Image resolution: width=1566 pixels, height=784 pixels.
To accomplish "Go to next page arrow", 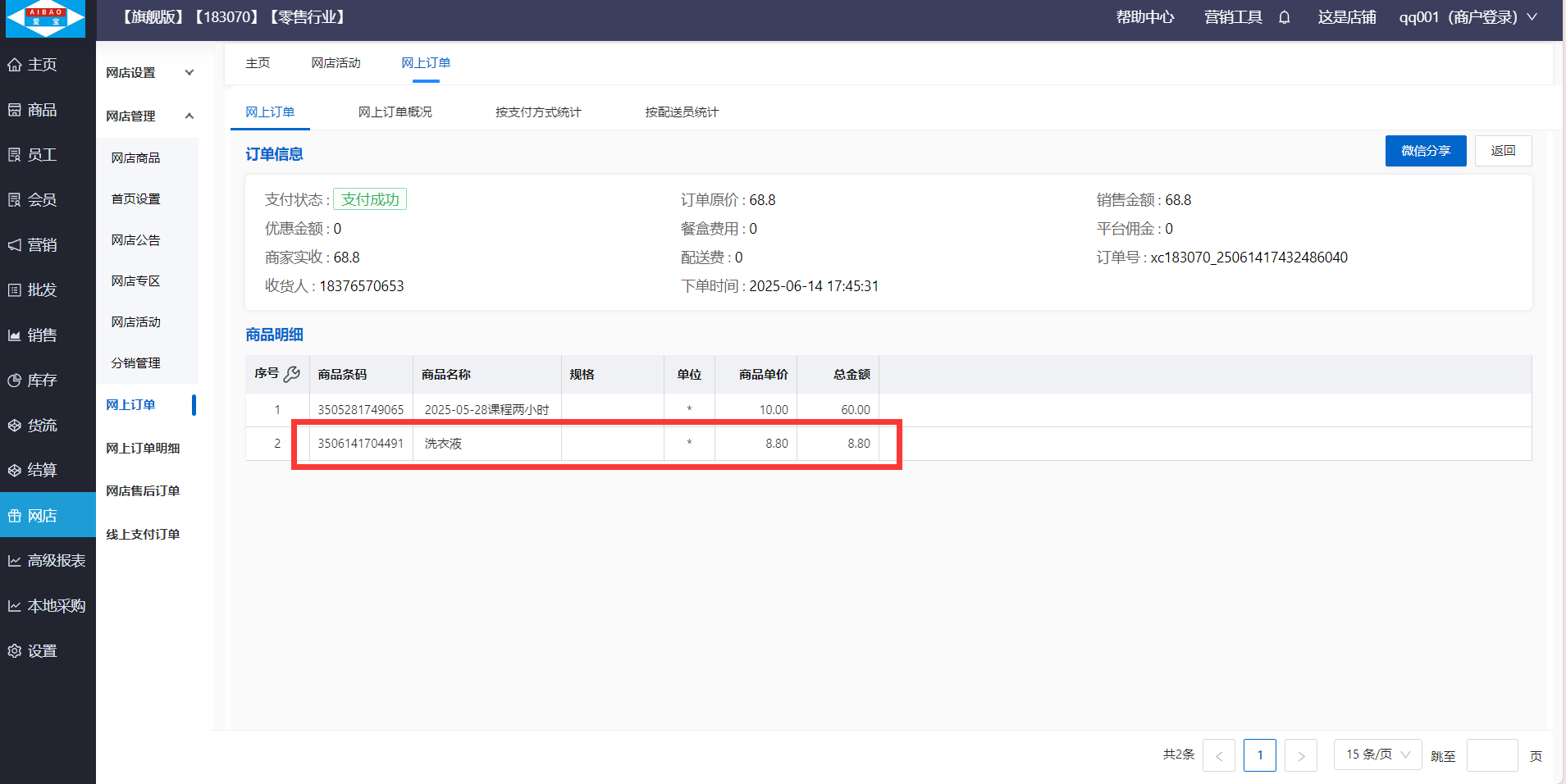I will point(1300,755).
